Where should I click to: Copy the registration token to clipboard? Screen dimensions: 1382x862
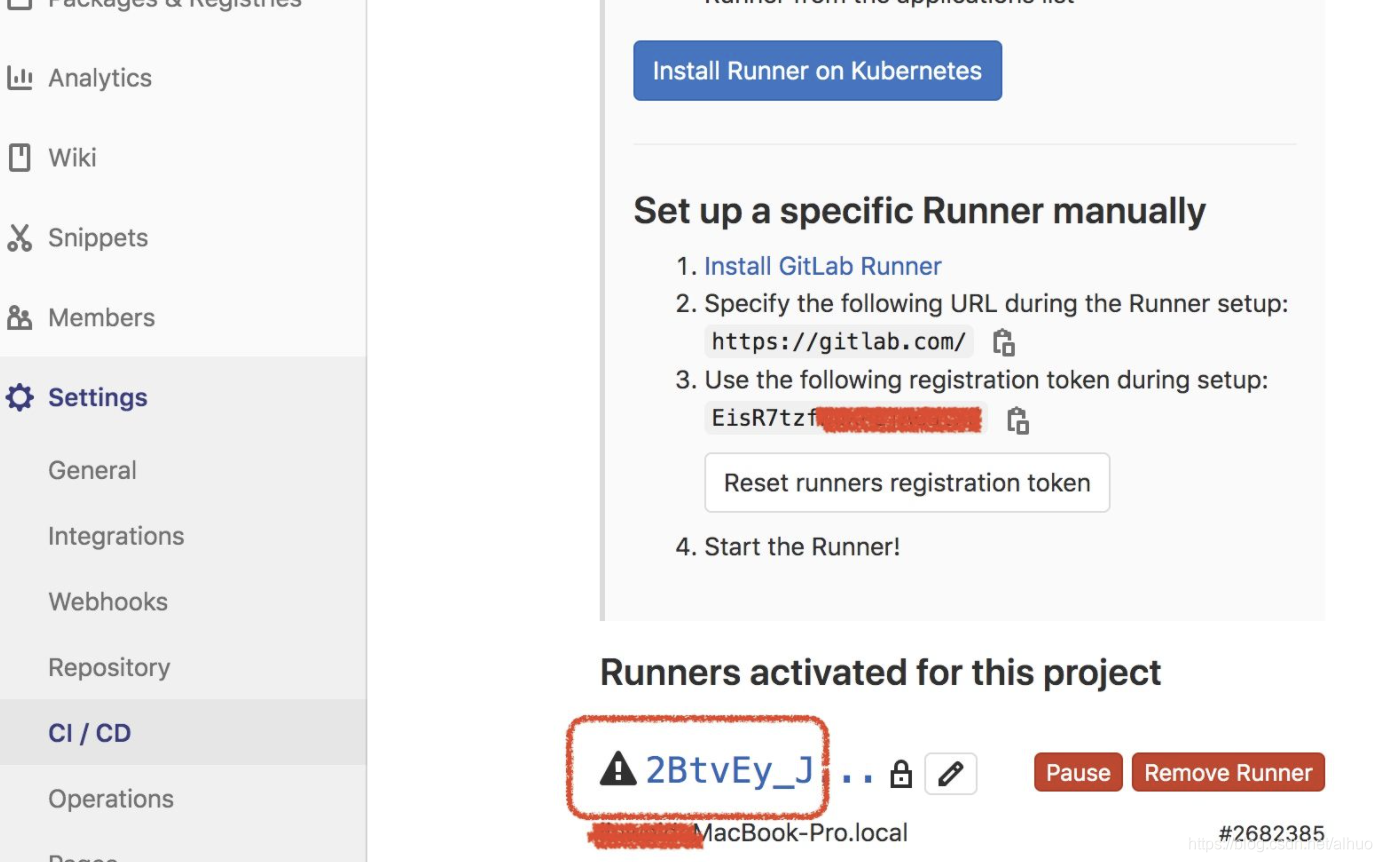pos(1018,420)
